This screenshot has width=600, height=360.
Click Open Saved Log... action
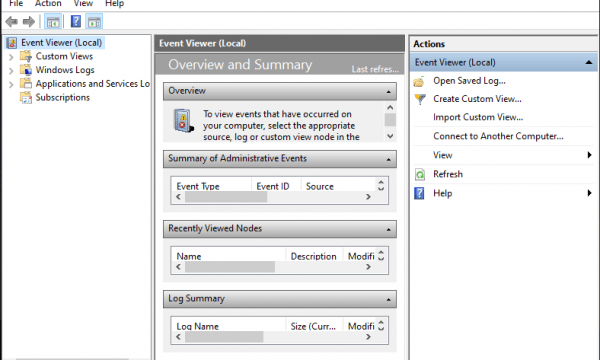pyautogui.click(x=469, y=81)
